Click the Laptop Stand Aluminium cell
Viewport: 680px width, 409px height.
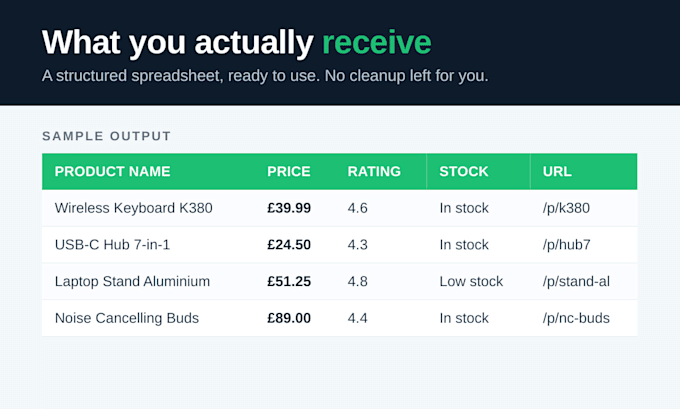pos(132,281)
